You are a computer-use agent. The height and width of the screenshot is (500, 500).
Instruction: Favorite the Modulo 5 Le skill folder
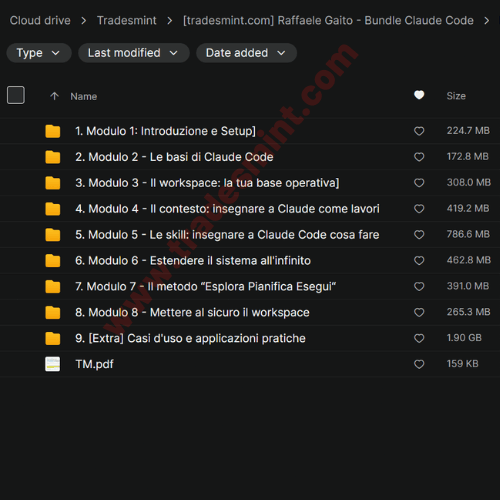(419, 235)
